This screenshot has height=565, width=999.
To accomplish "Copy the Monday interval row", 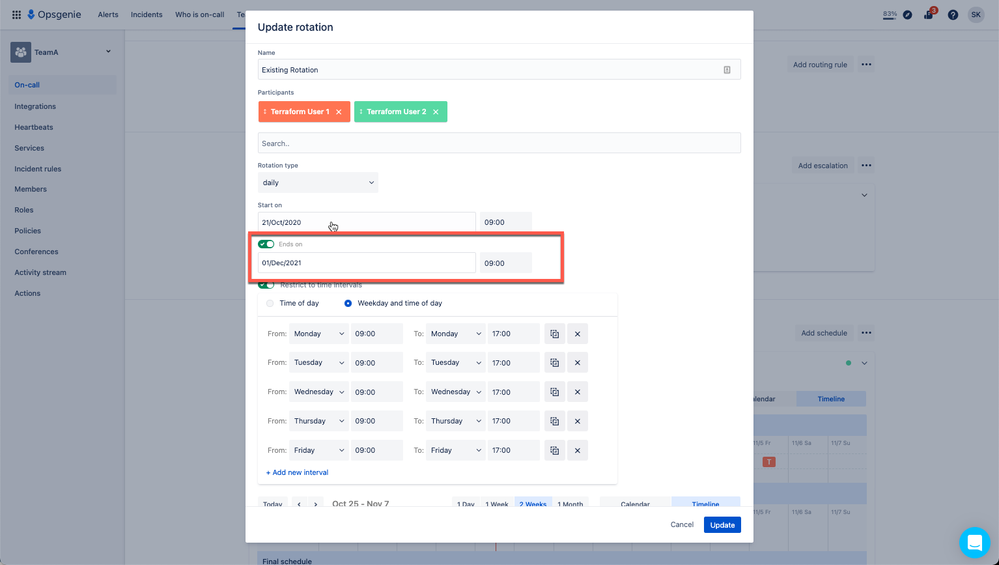I will (554, 334).
